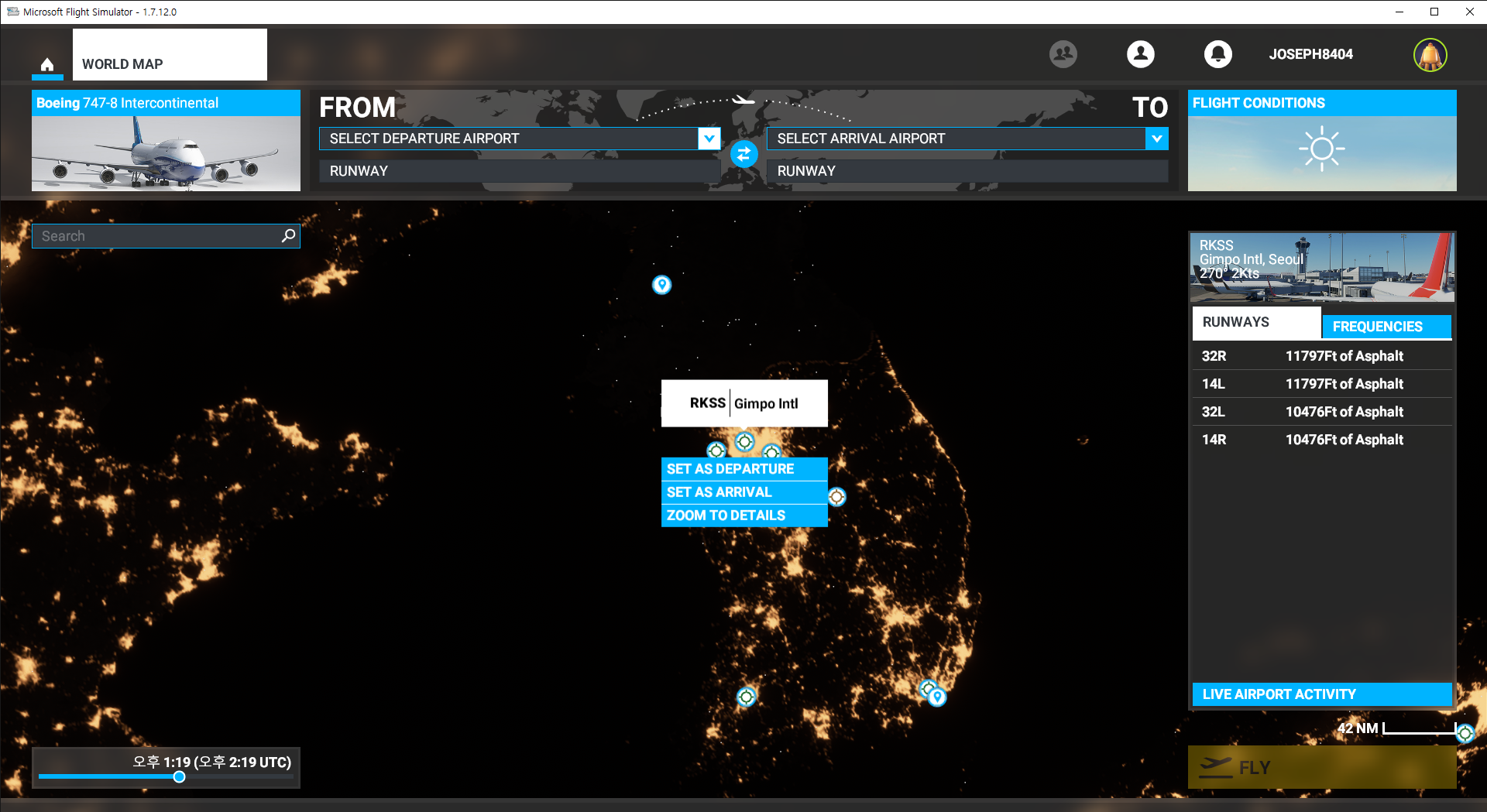The height and width of the screenshot is (812, 1487).
Task: Open the RKSS Gimpo airport photo
Action: click(1322, 267)
